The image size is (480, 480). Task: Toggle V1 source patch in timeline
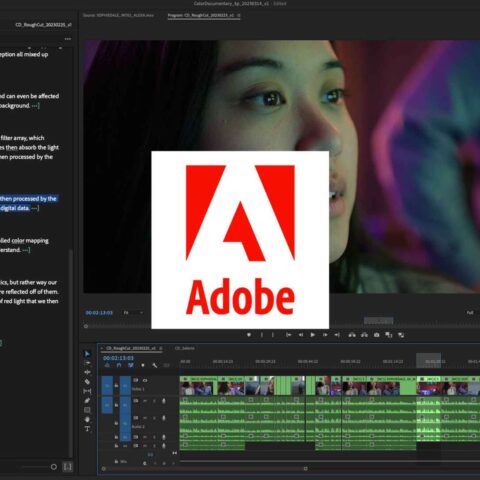point(107,385)
